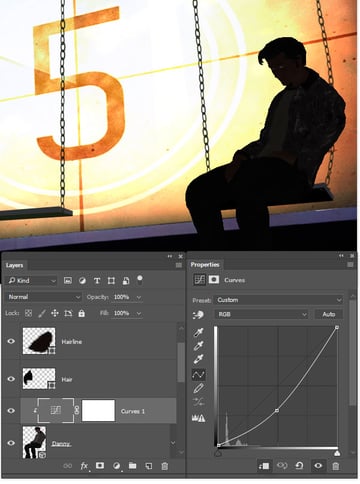Open the Opacity slider dropdown arrow
The height and width of the screenshot is (484, 360).
[139, 297]
